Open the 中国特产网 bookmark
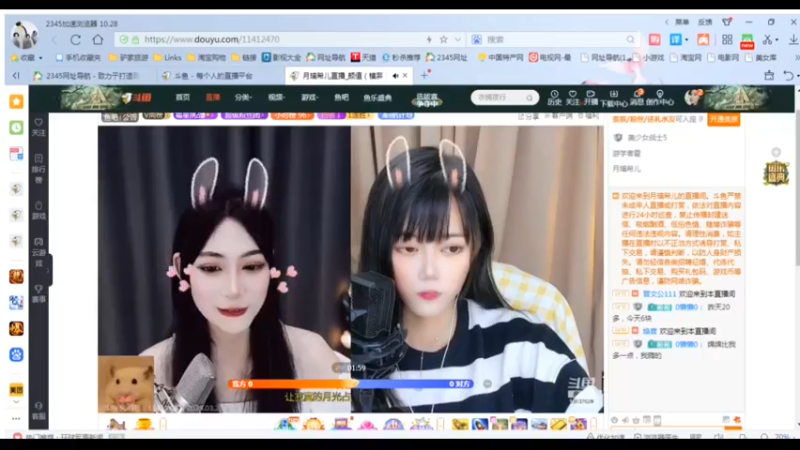Image resolution: width=800 pixels, height=450 pixels. coord(501,58)
